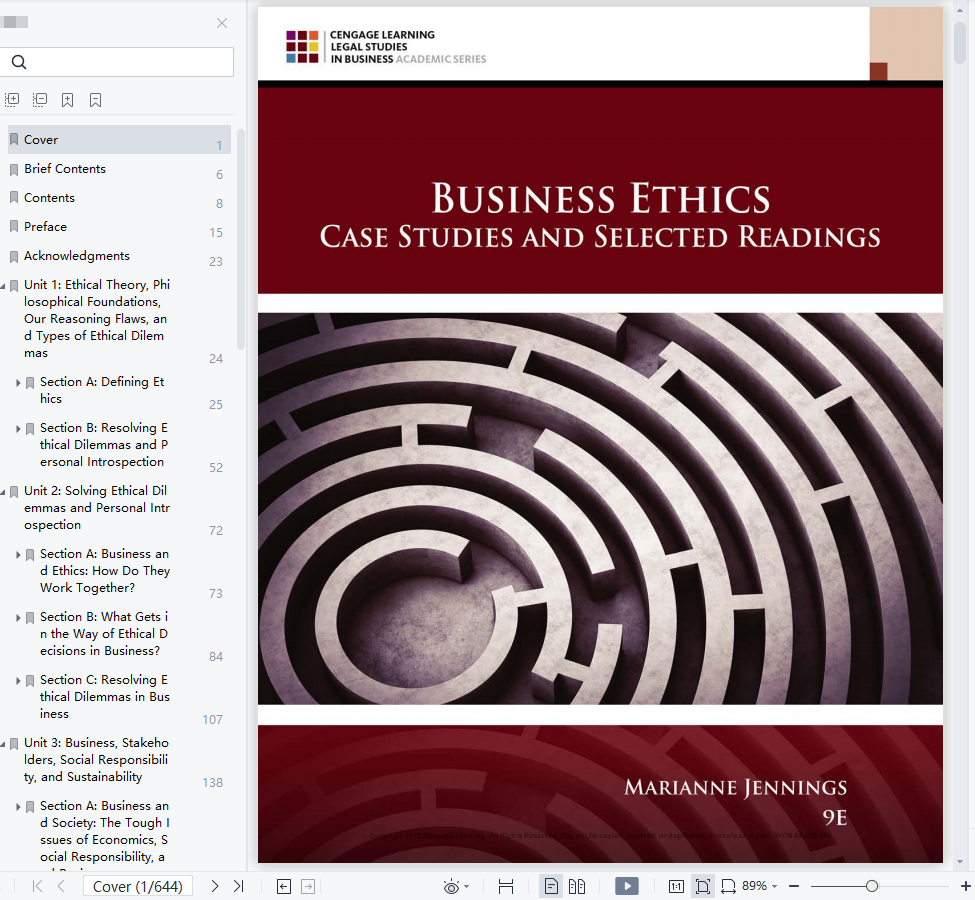Open Unit 3: Business, Stakeholders bookmark
The height and width of the screenshot is (900, 975).
click(96, 759)
